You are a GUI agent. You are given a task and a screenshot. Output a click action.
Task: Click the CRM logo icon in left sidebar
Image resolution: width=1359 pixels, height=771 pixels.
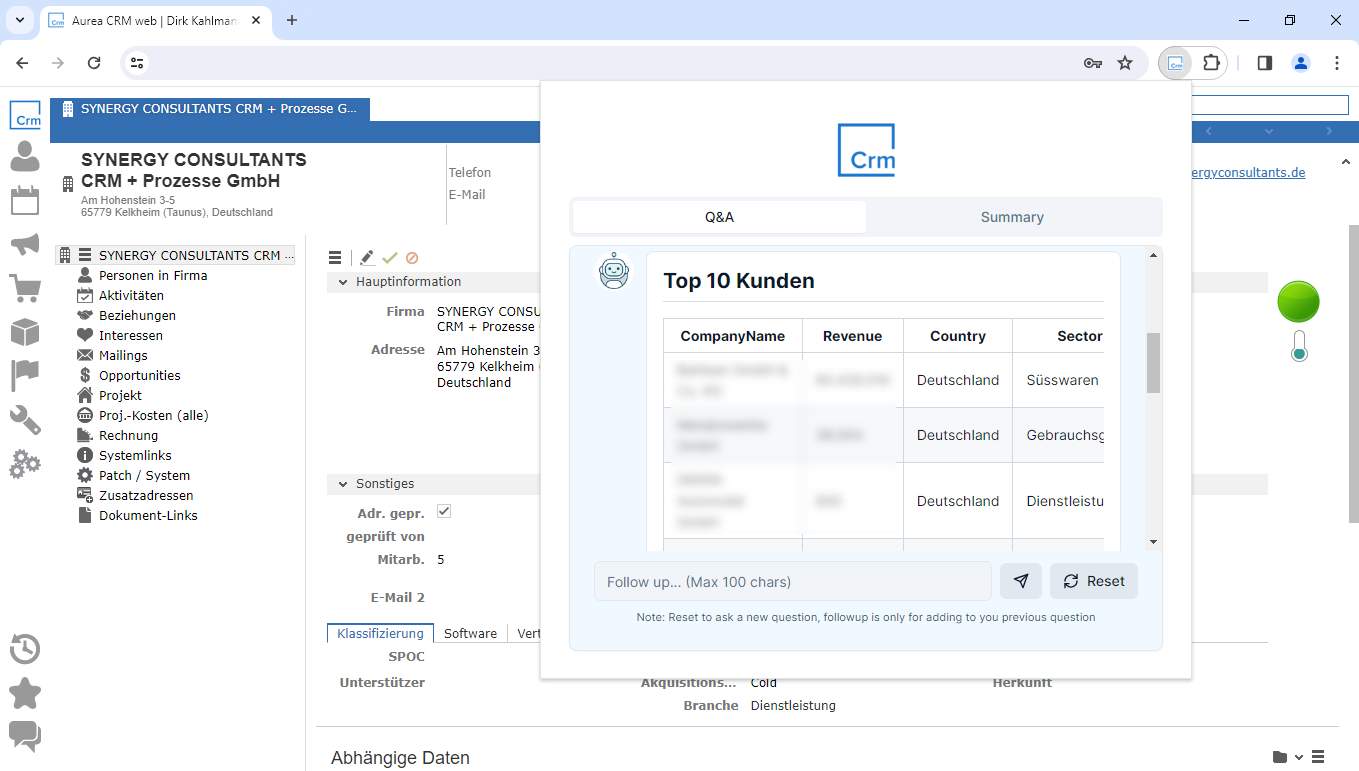pyautogui.click(x=25, y=115)
